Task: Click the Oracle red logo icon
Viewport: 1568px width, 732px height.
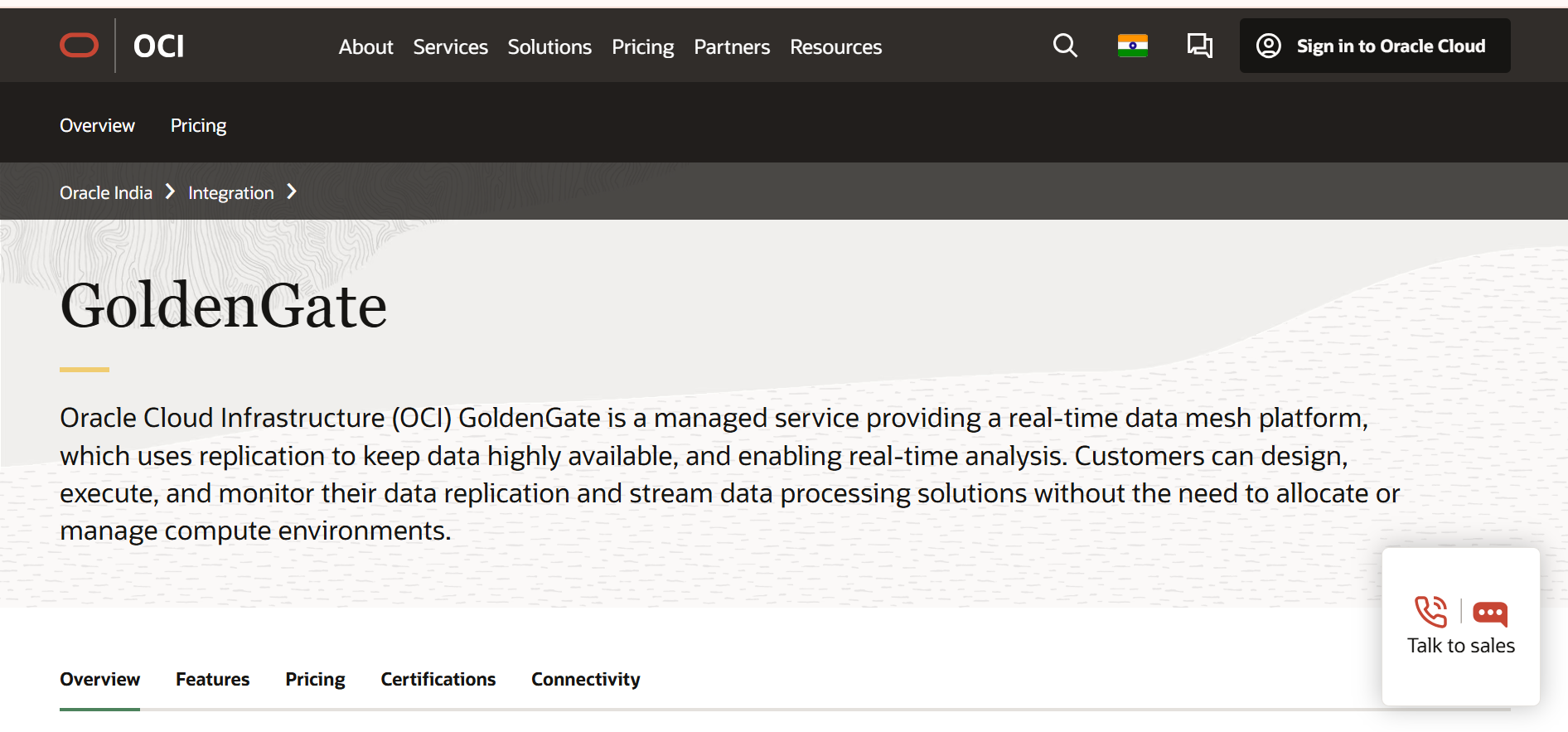Action: coord(80,46)
